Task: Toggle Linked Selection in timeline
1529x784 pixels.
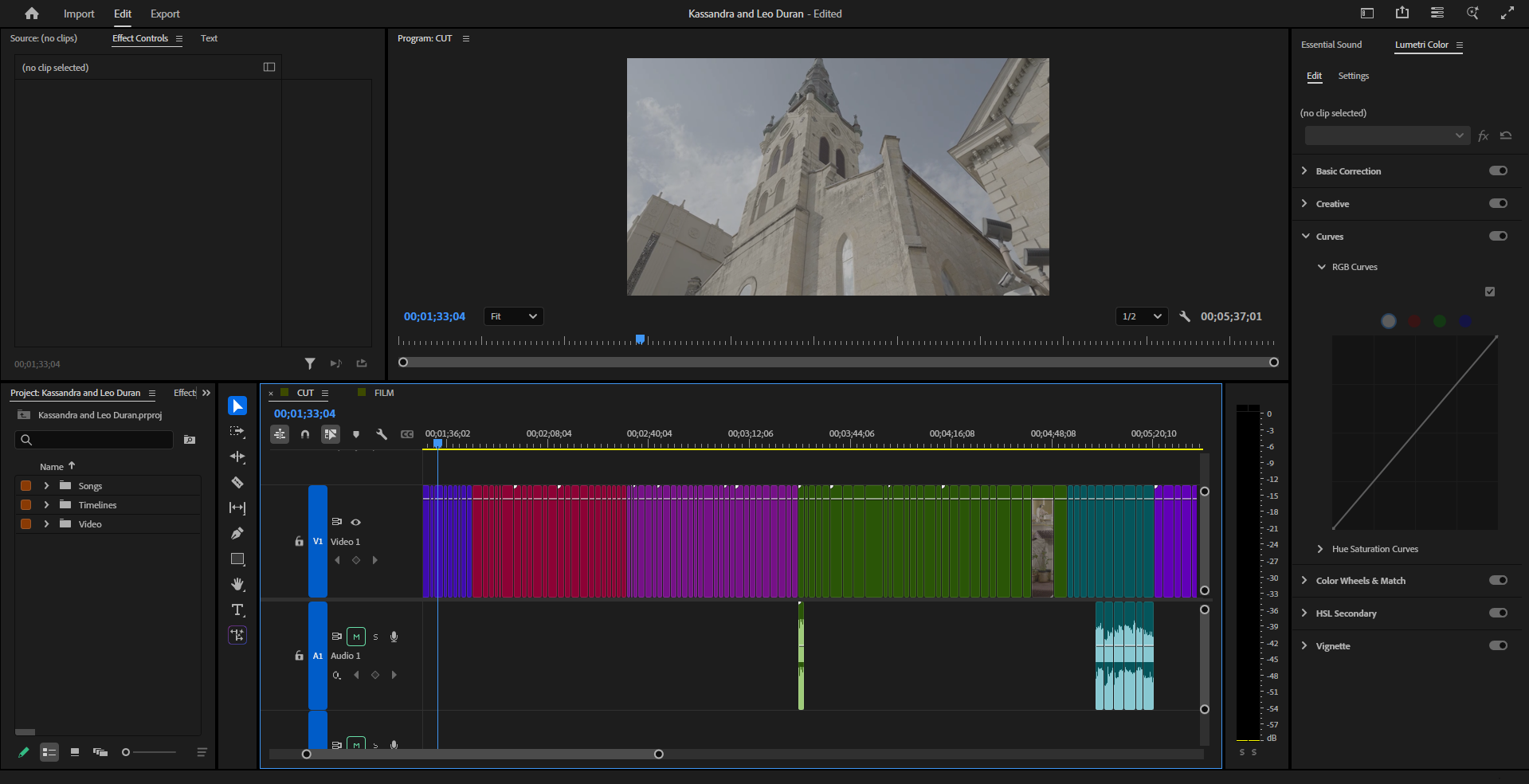Action: click(x=331, y=434)
